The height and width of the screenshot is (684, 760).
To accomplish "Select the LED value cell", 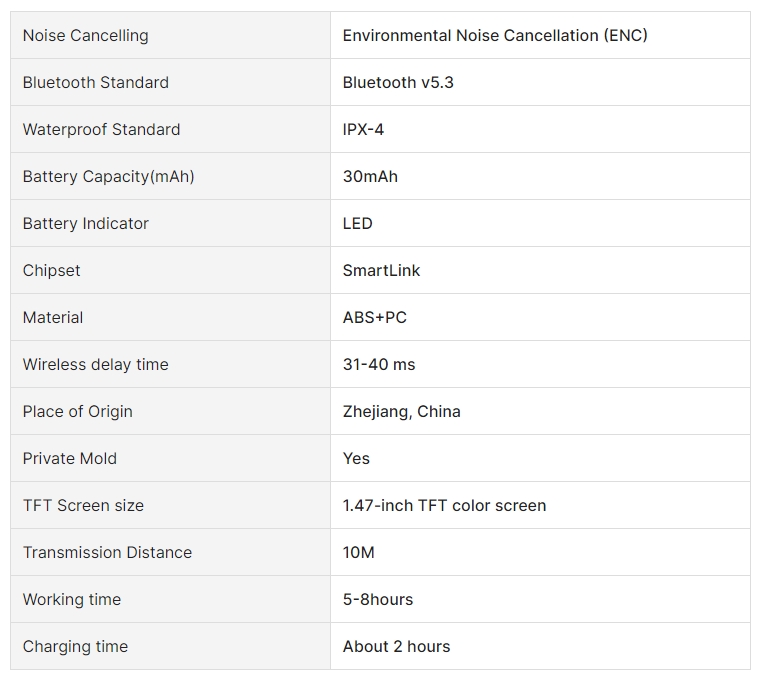I will click(x=540, y=223).
